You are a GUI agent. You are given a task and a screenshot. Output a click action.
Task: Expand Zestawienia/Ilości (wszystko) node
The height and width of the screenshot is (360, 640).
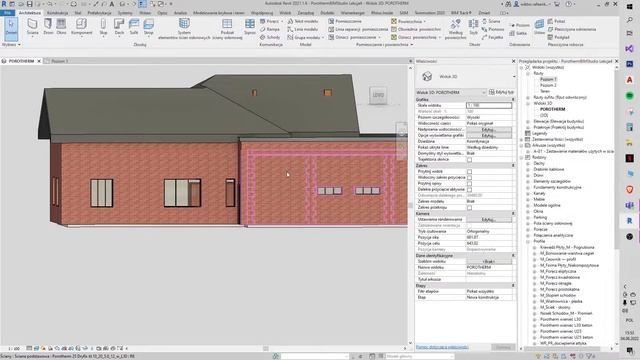[x=522, y=139]
